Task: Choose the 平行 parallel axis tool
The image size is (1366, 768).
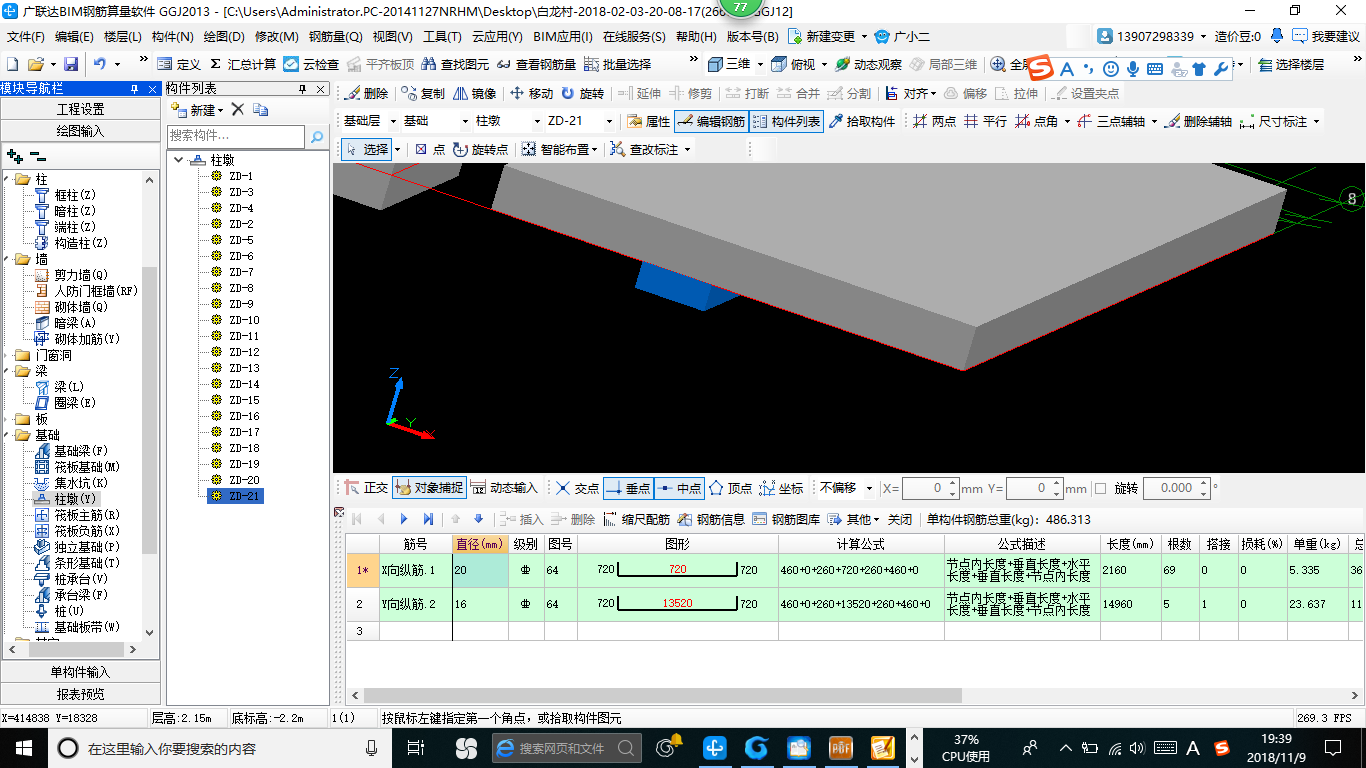Action: [985, 121]
